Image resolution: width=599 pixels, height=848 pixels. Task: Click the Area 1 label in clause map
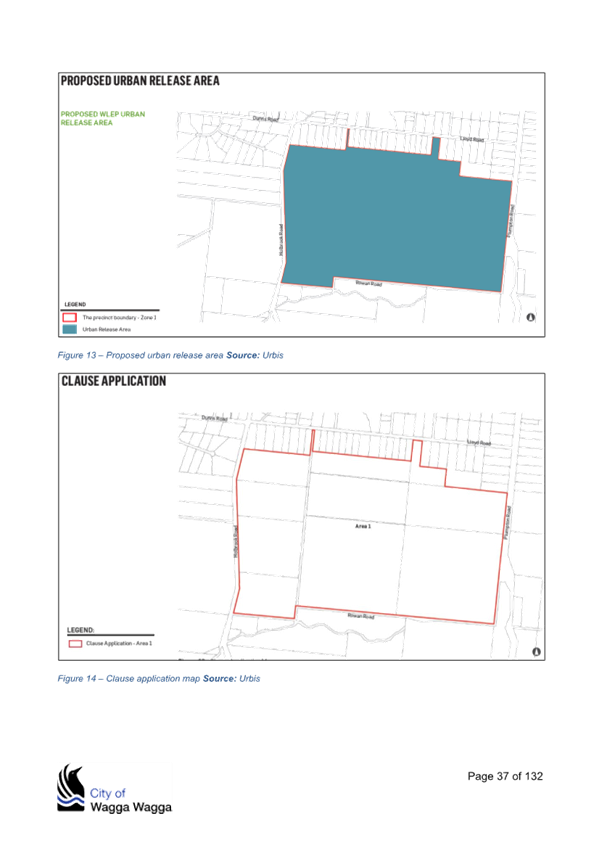click(x=363, y=526)
